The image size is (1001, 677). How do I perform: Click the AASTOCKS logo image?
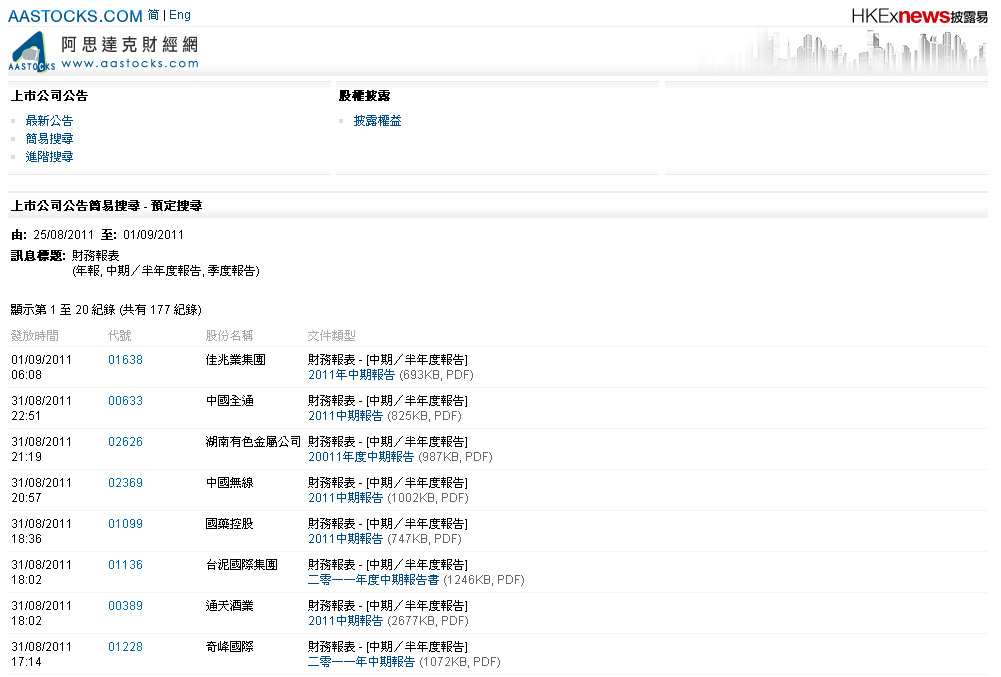click(x=103, y=52)
